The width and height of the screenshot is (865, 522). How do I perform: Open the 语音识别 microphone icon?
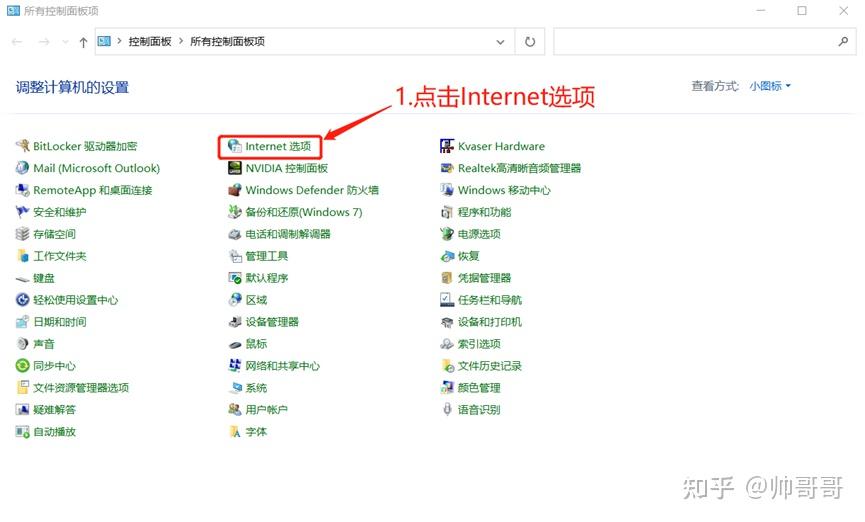click(447, 409)
